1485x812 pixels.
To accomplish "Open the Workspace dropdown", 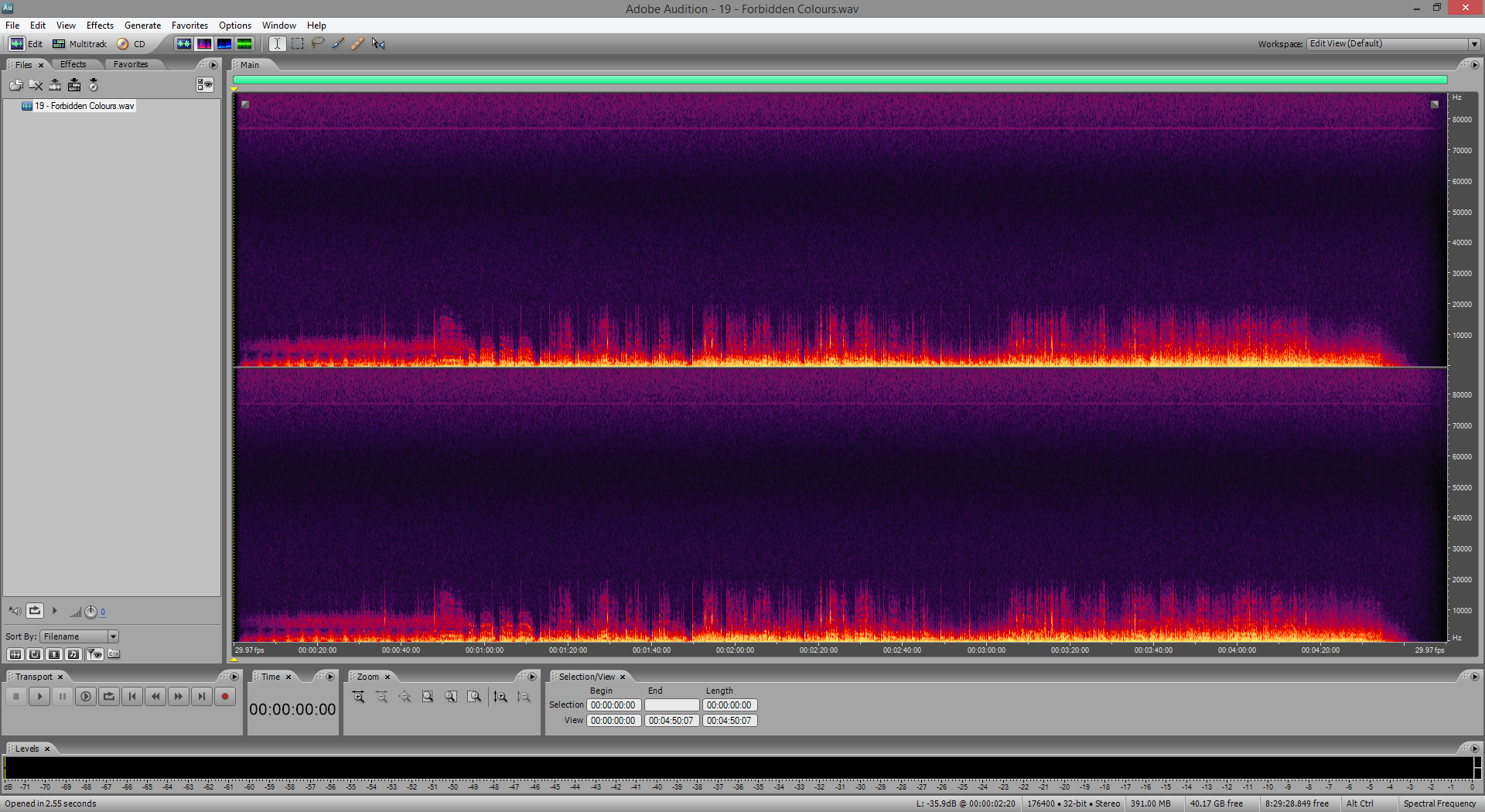I will coord(1474,44).
